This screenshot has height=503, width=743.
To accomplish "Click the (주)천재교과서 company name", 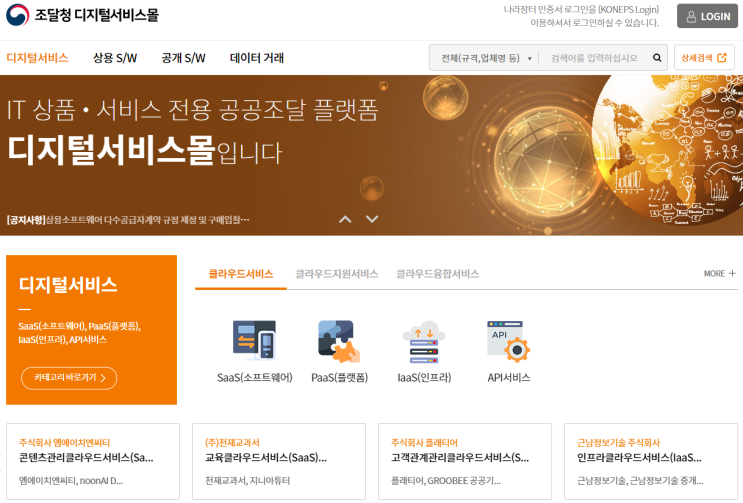I will pos(232,442).
